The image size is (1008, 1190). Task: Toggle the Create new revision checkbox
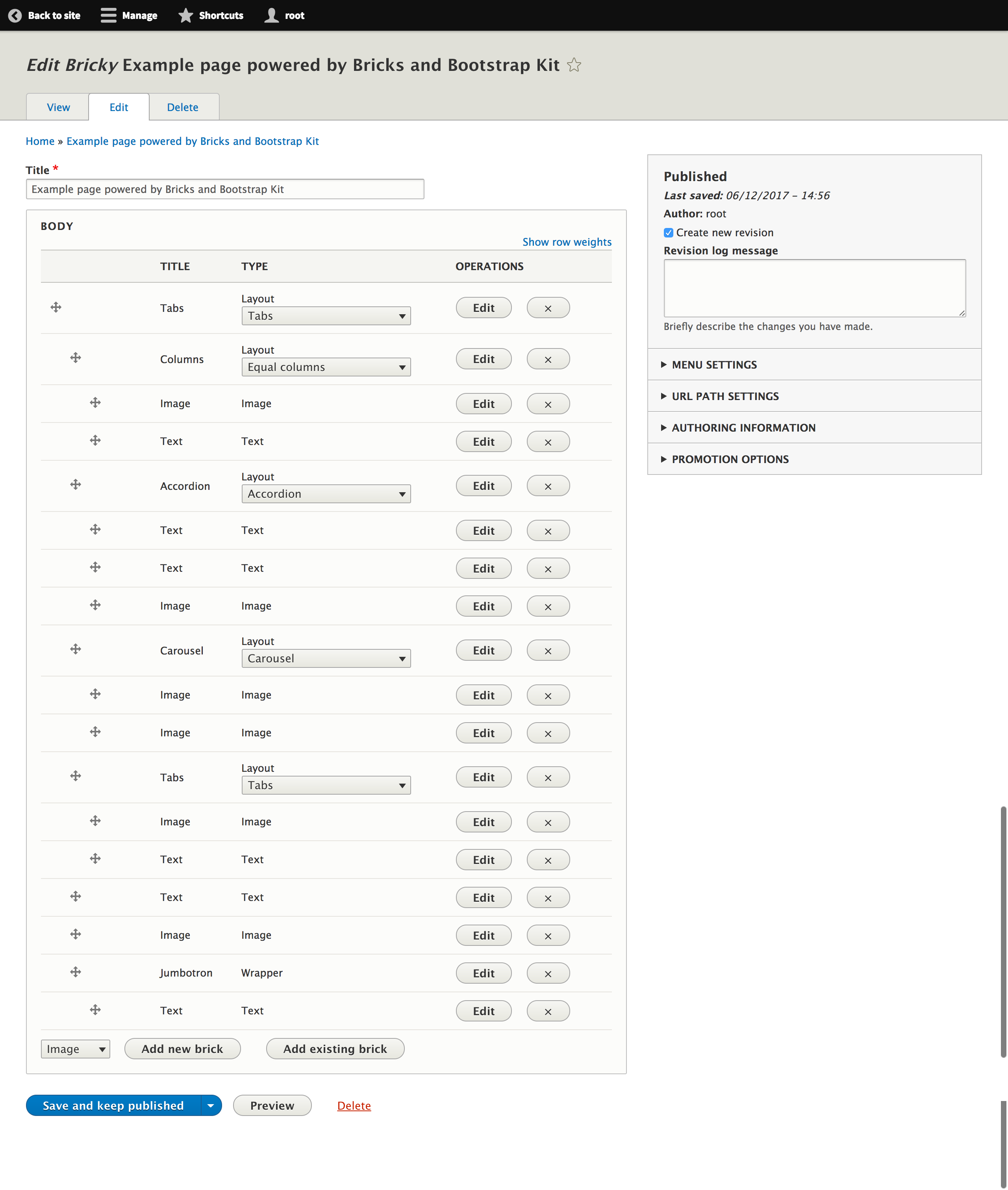pos(668,233)
